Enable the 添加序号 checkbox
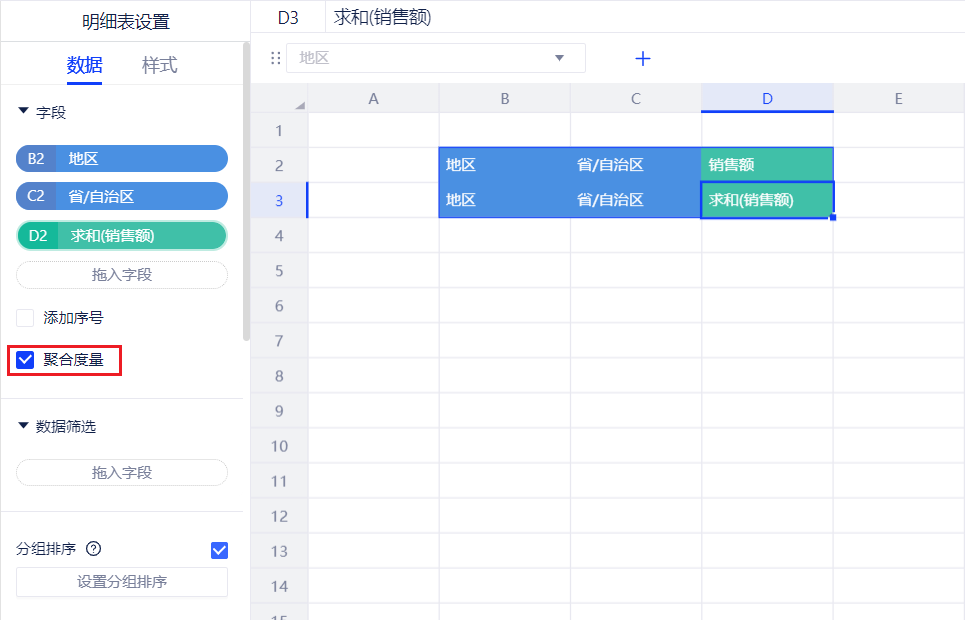This screenshot has width=965, height=620. (26, 318)
